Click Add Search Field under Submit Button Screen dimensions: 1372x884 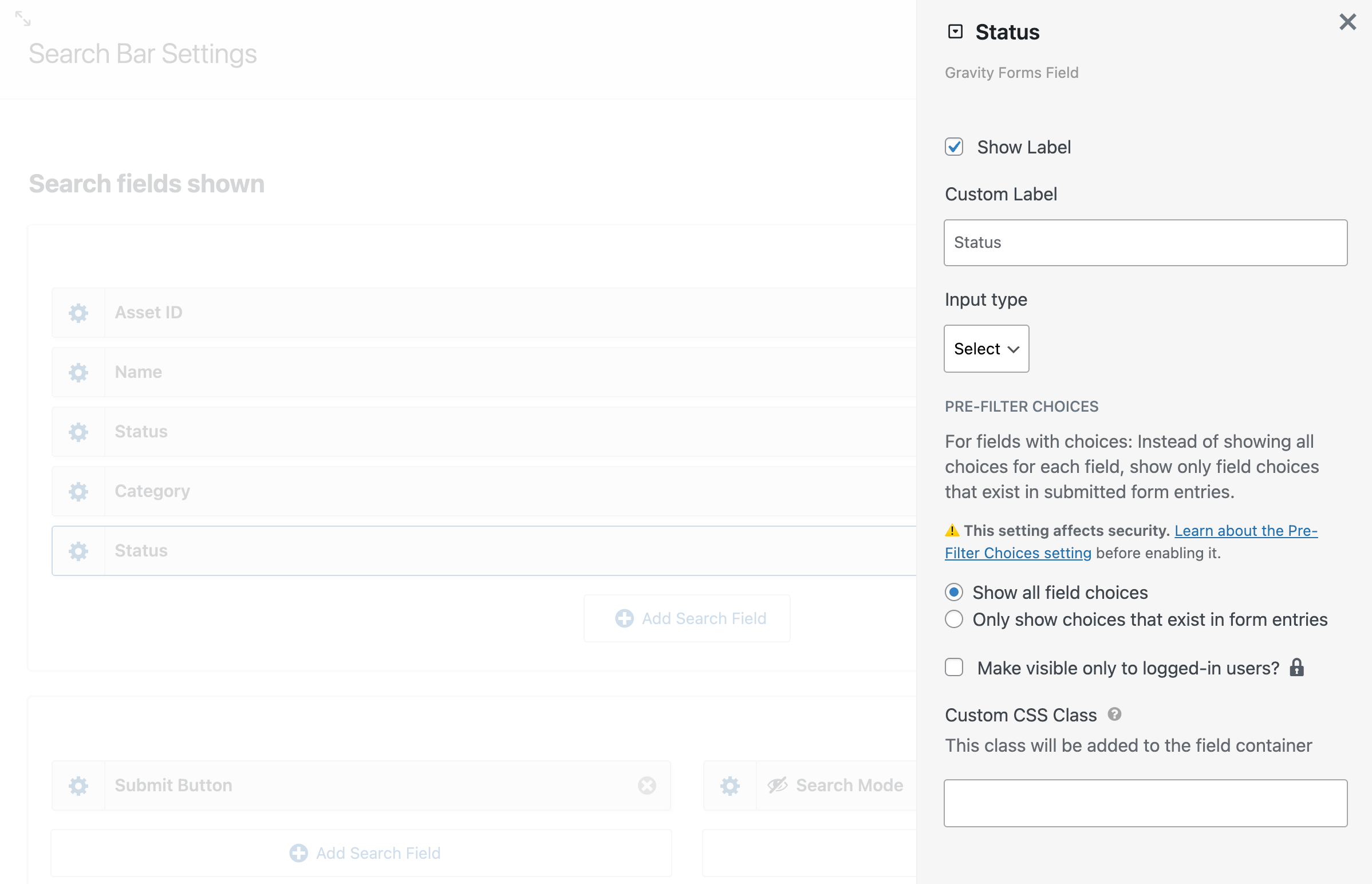click(x=365, y=853)
